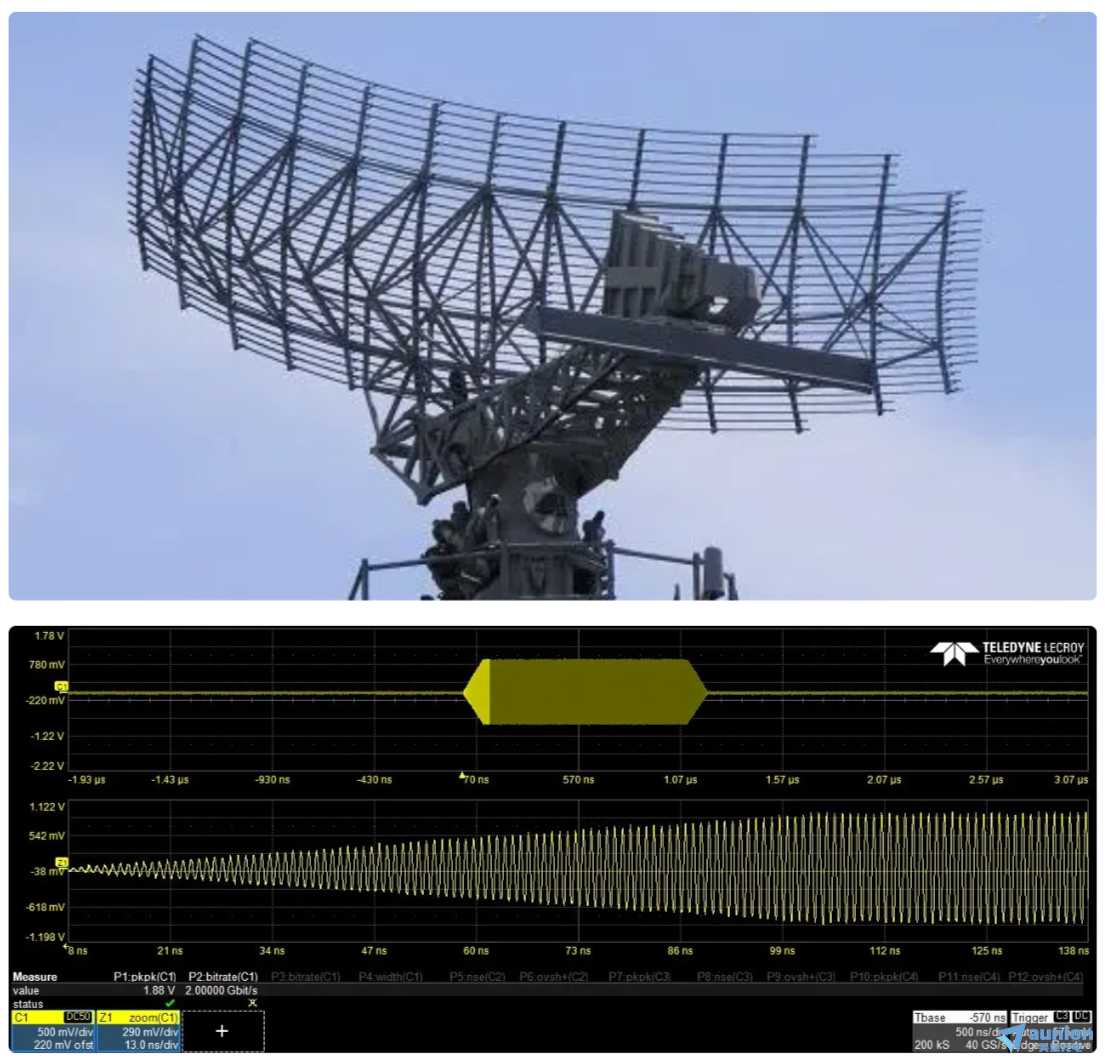Select the dimmed P7:pkpk(C3) parameter slot
The width and height of the screenshot is (1105, 1063).
639,977
